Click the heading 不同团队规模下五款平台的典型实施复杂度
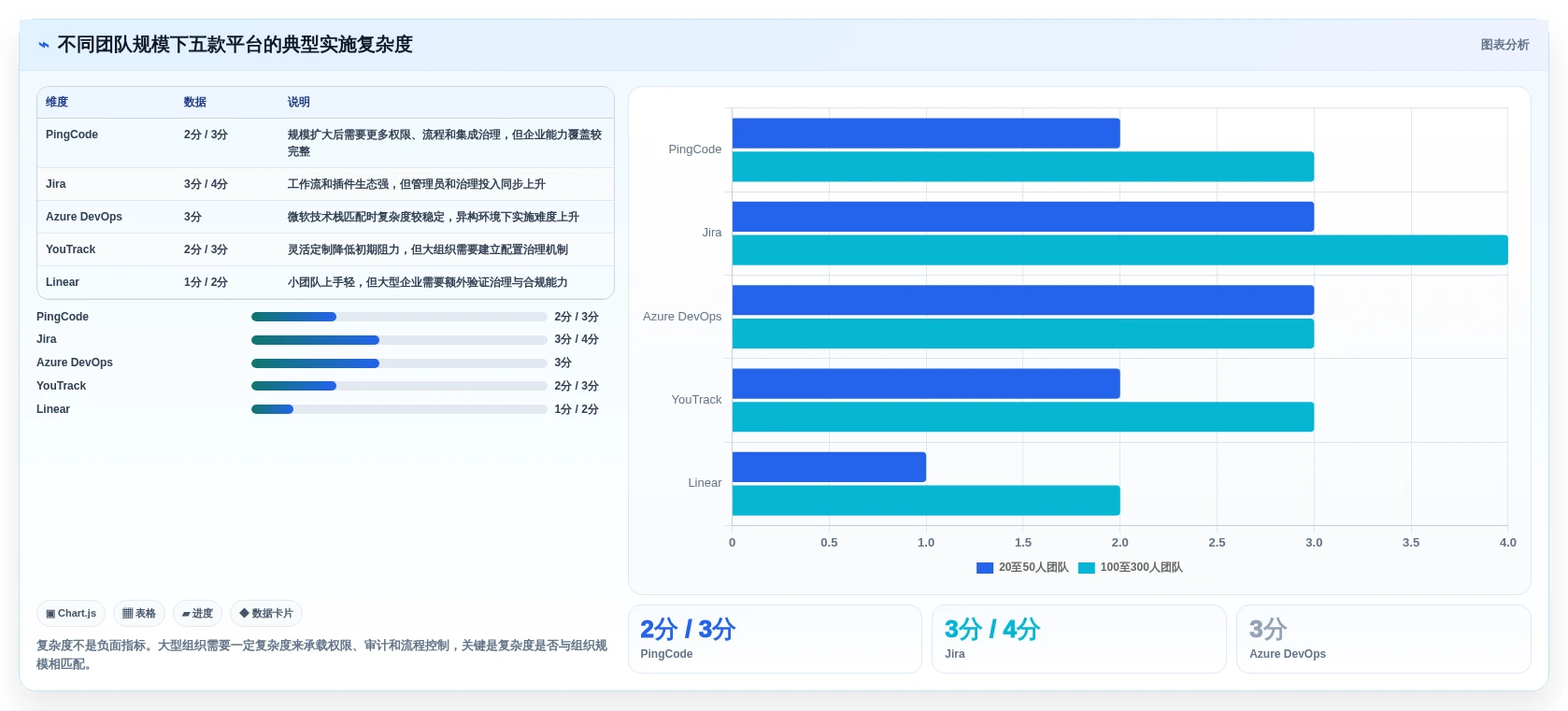Screen dimensions: 1568x711 (235, 45)
